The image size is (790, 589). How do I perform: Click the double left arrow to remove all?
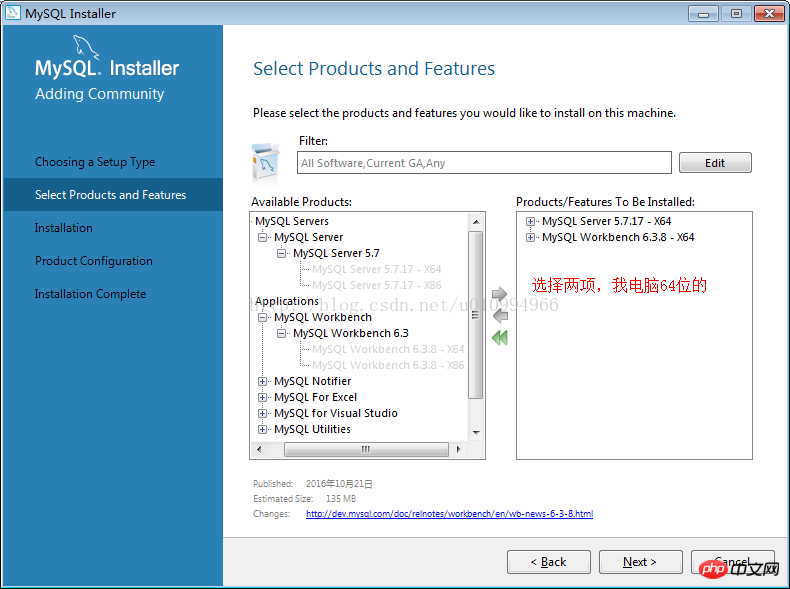coord(500,338)
